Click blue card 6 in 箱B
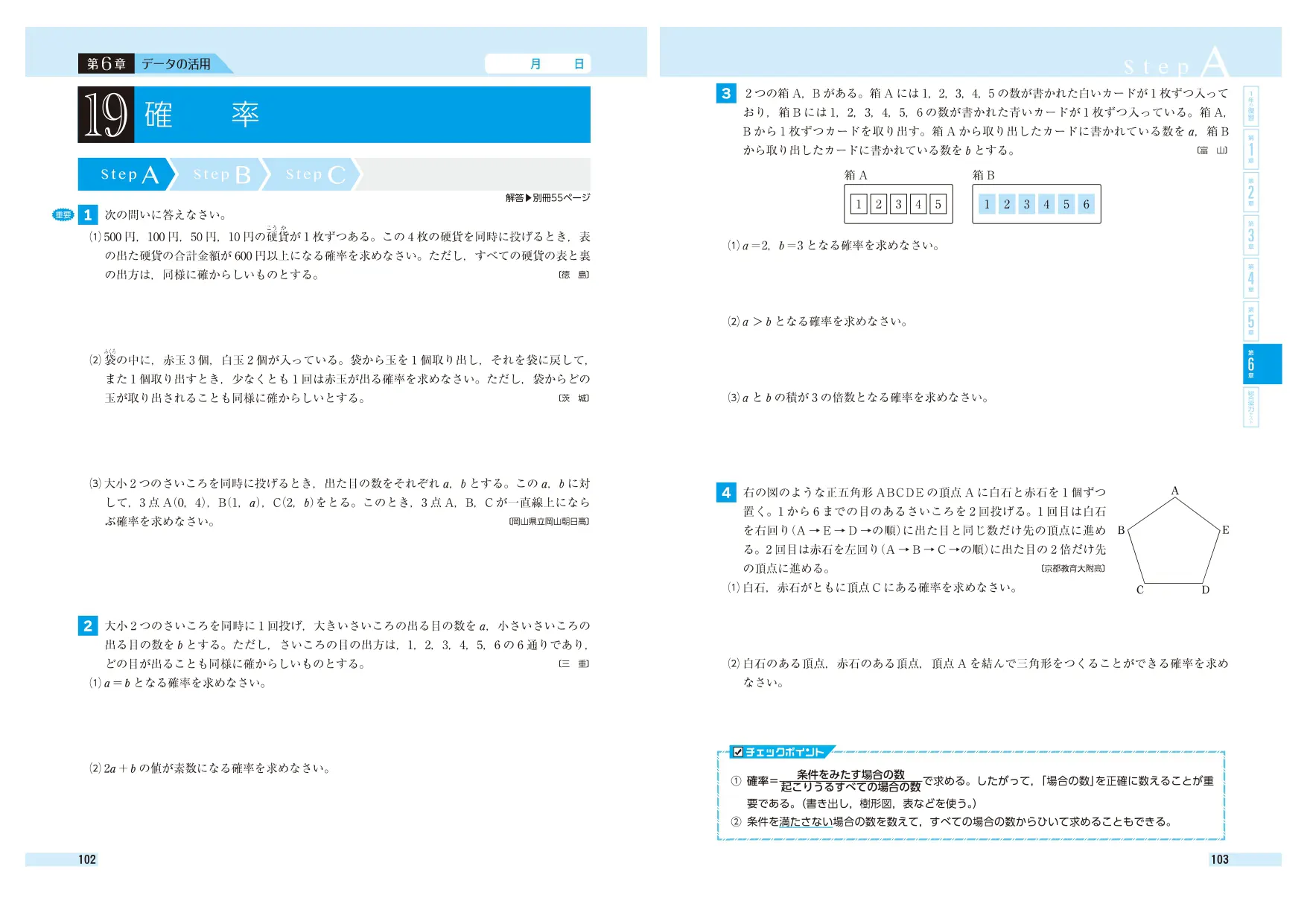This screenshot has width=1307, height=924. click(1087, 204)
